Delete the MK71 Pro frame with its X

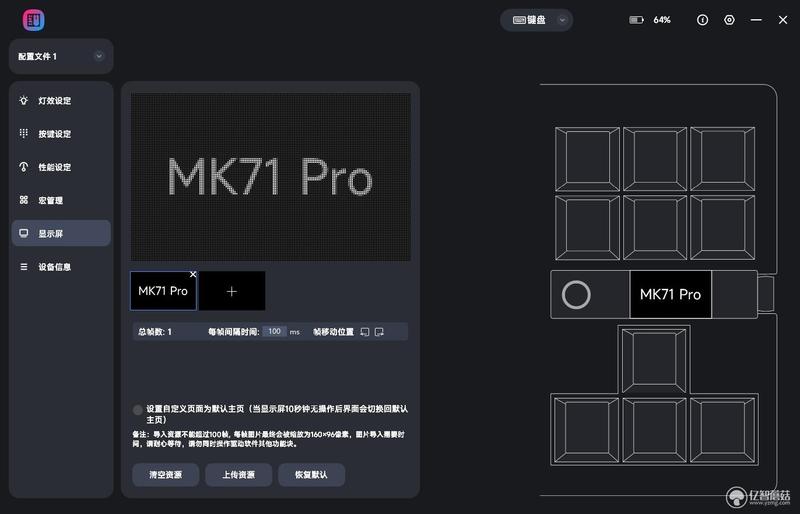[193, 275]
